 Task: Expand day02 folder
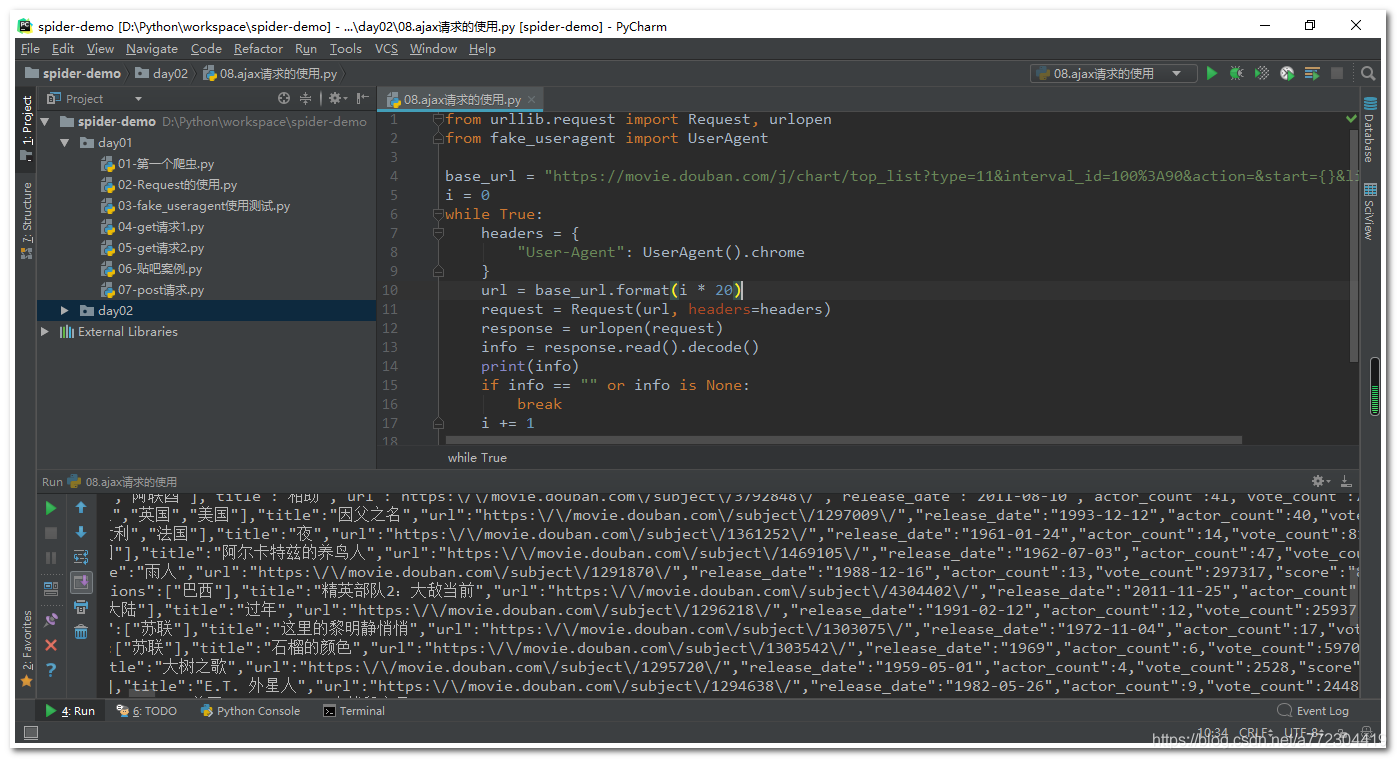[65, 310]
